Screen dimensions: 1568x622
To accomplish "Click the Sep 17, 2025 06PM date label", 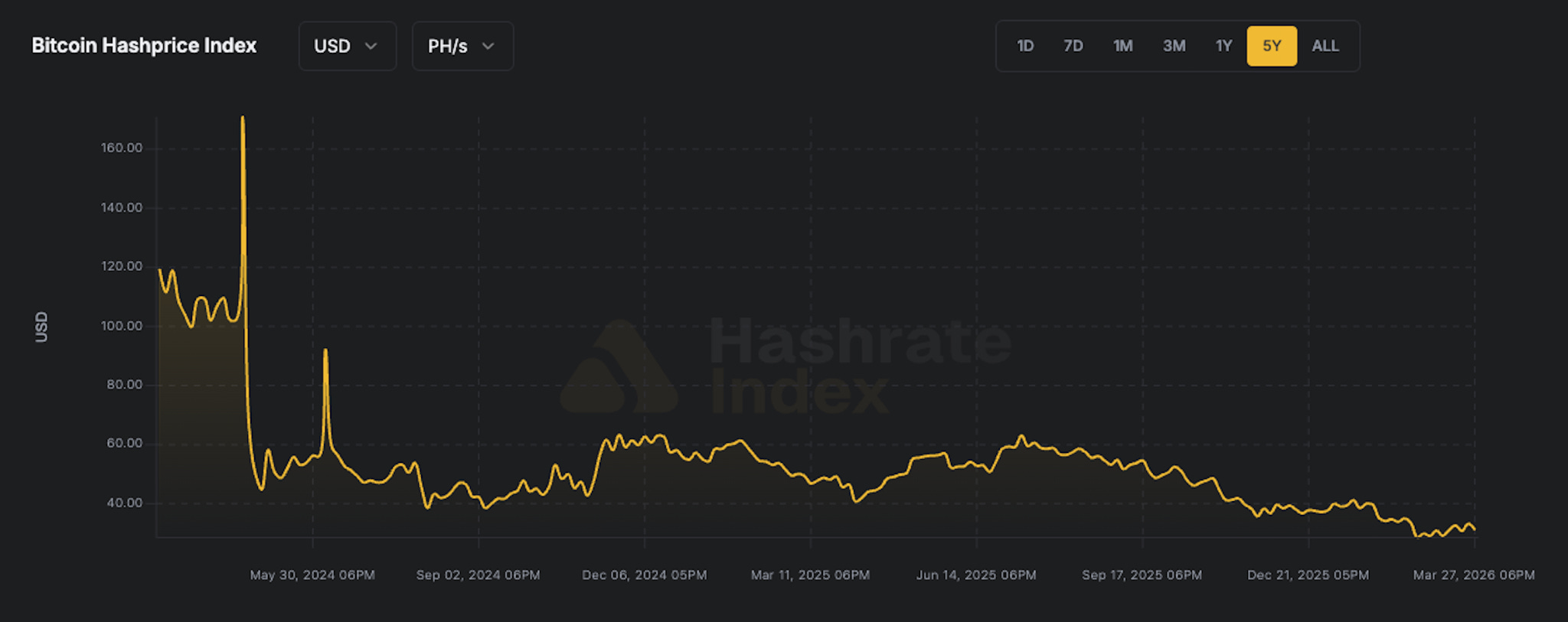I will coord(1142,575).
